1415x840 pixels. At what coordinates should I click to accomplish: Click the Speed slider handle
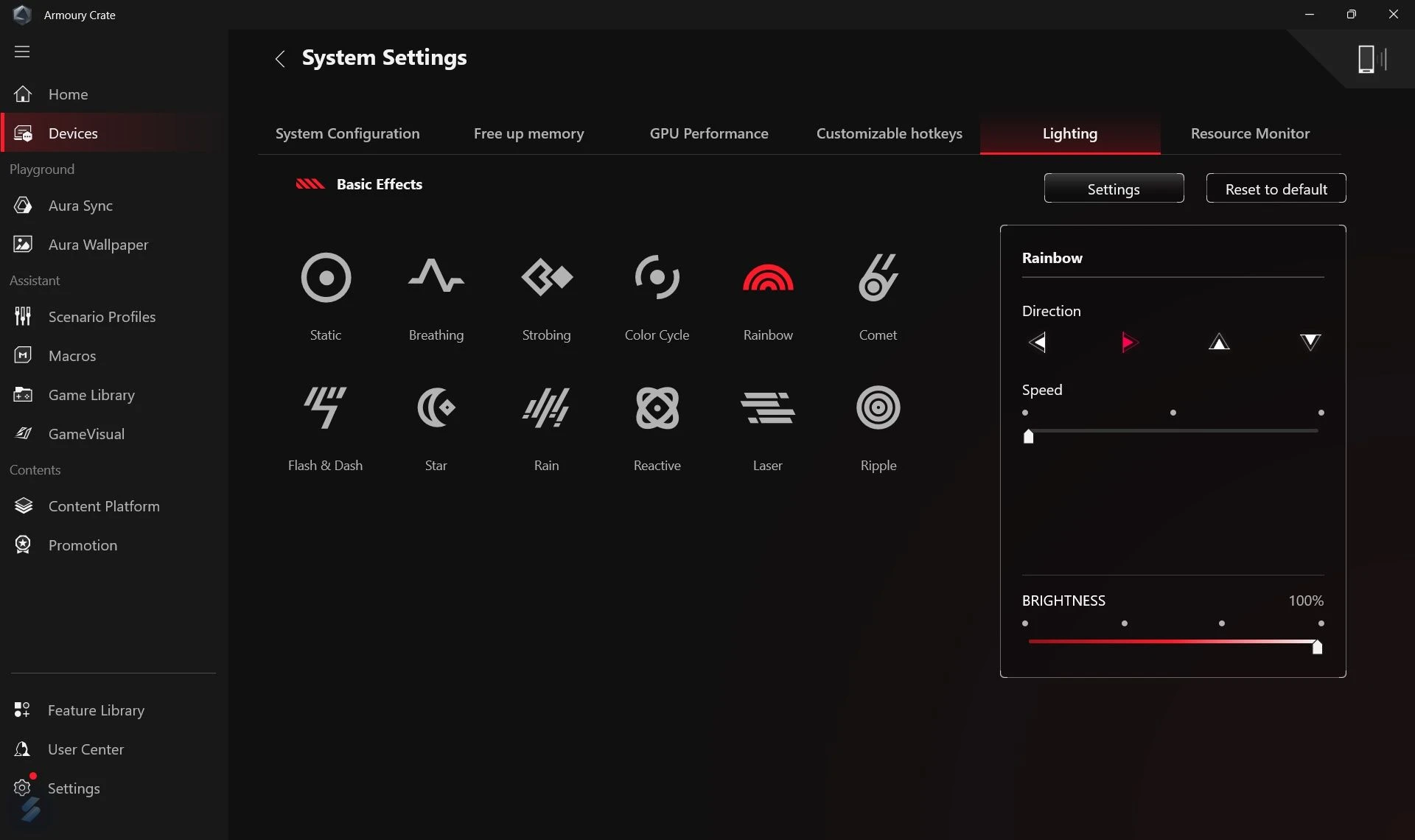coord(1029,436)
